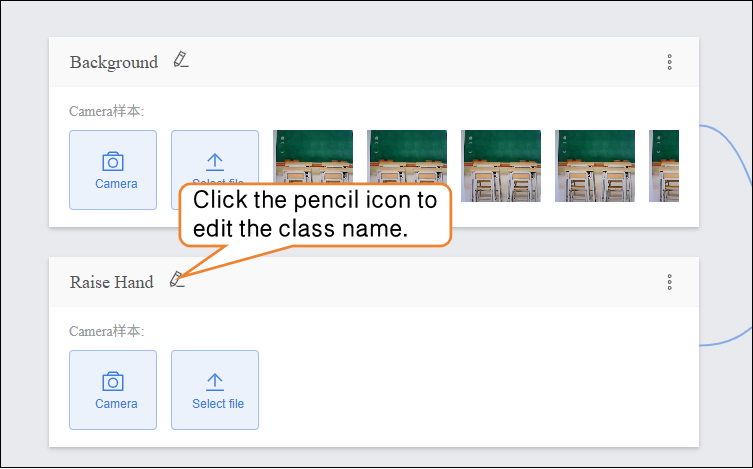Select the second classroom sample thumbnail

407,166
